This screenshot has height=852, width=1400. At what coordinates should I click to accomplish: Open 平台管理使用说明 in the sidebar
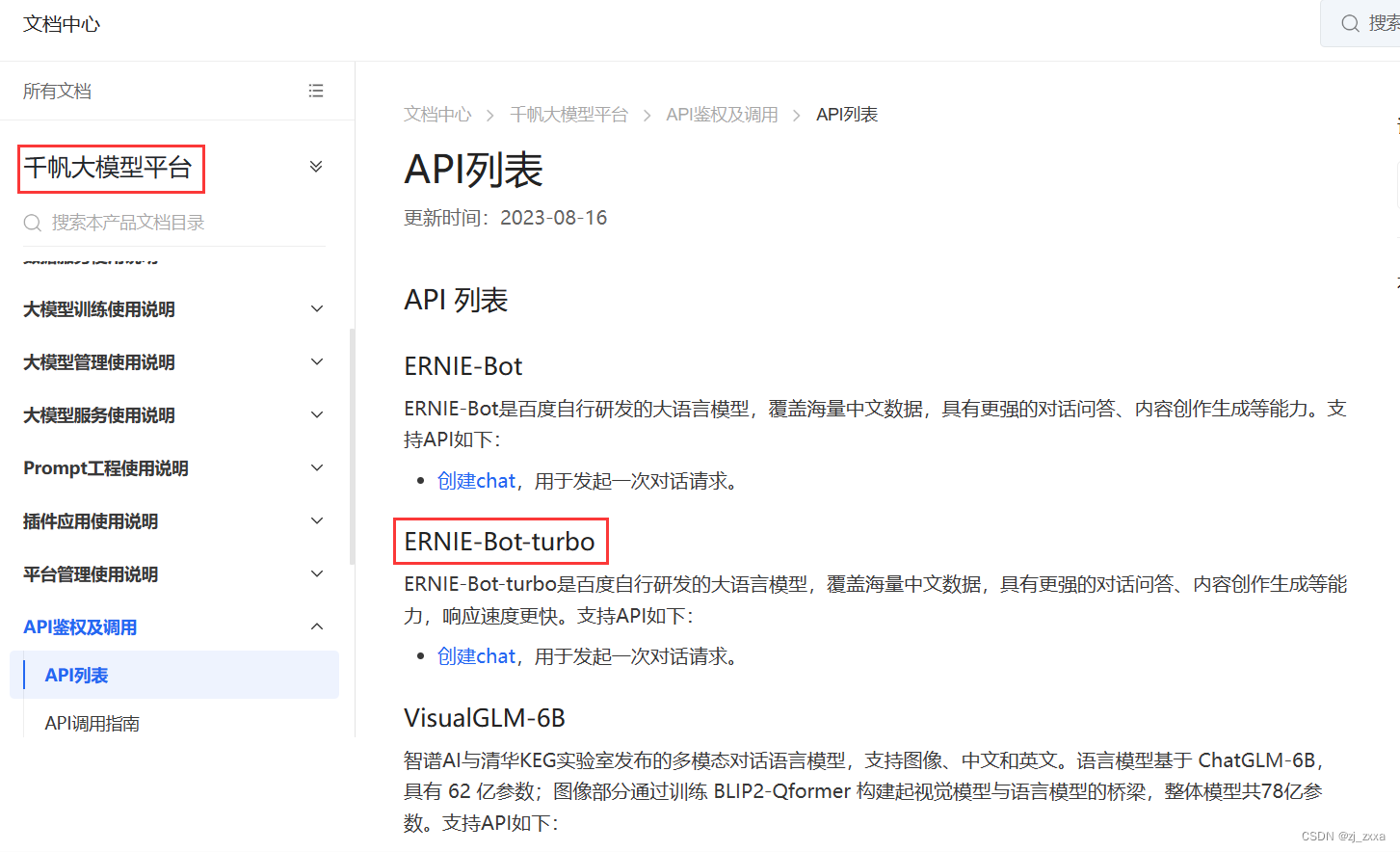click(x=91, y=574)
